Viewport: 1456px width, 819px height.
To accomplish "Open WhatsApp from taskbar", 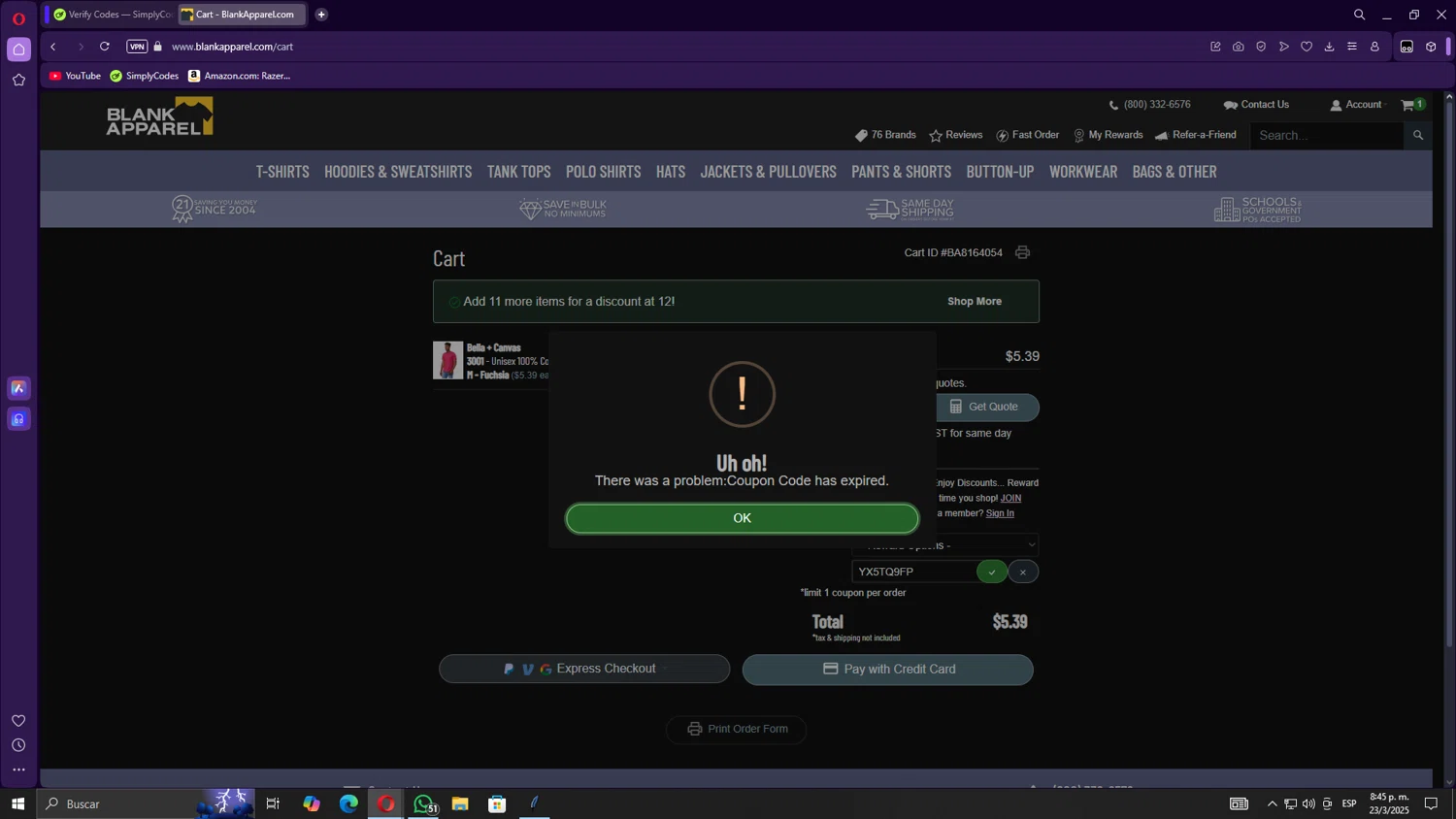I will click(x=423, y=803).
